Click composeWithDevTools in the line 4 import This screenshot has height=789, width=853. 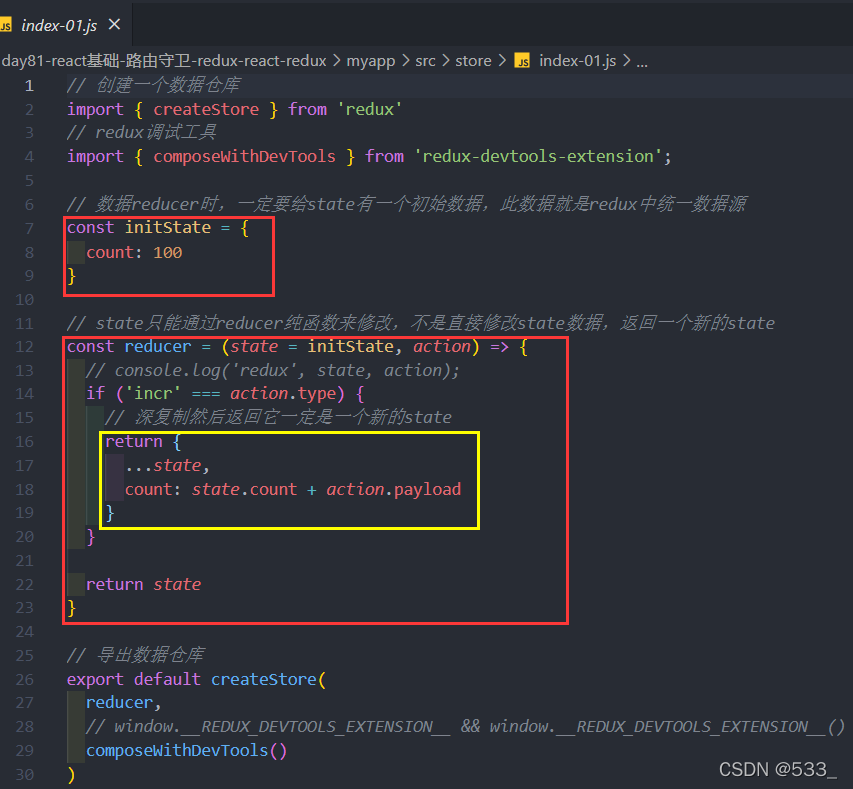click(x=244, y=157)
